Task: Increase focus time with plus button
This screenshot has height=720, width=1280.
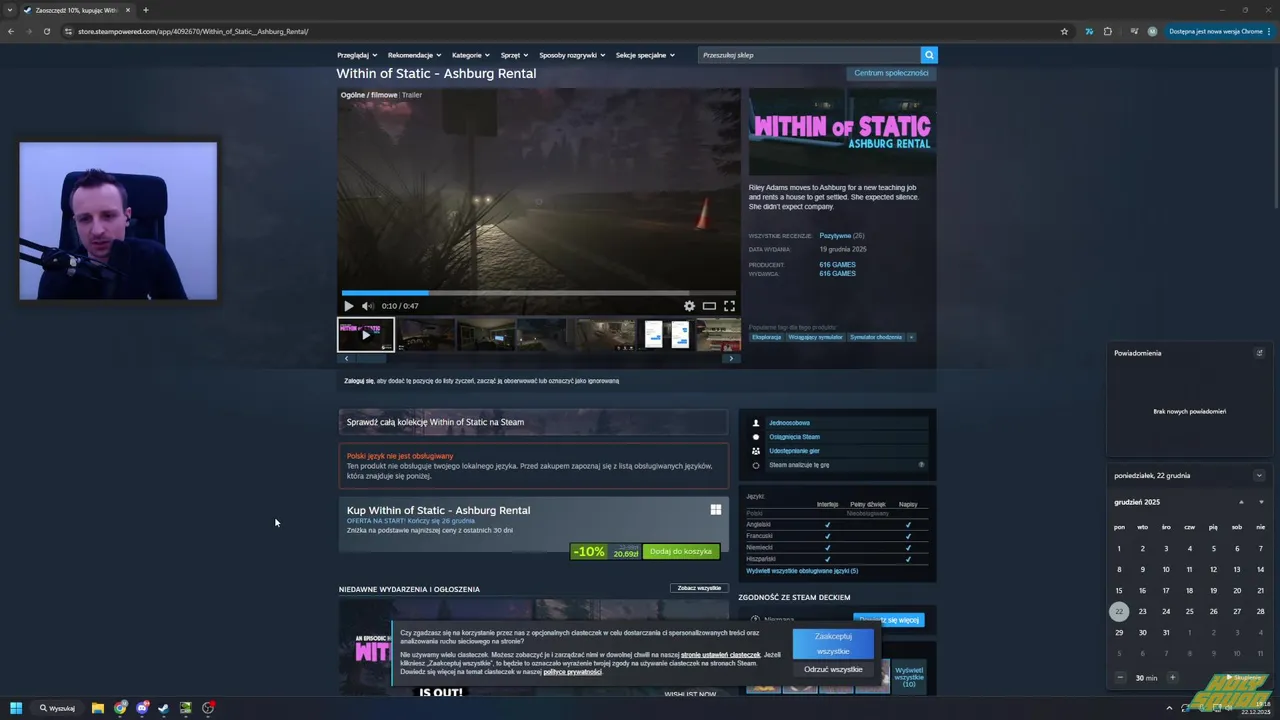Action: coord(1172,678)
